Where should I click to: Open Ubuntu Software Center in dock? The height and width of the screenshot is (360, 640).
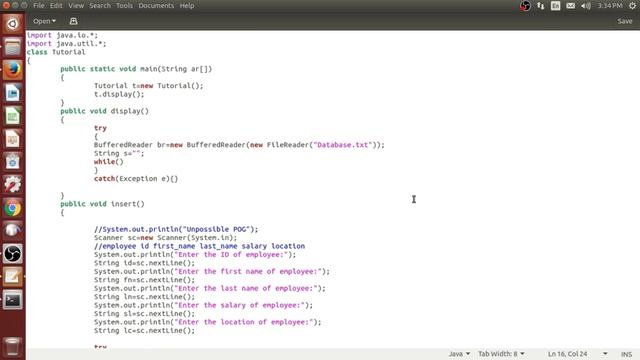coord(13,162)
